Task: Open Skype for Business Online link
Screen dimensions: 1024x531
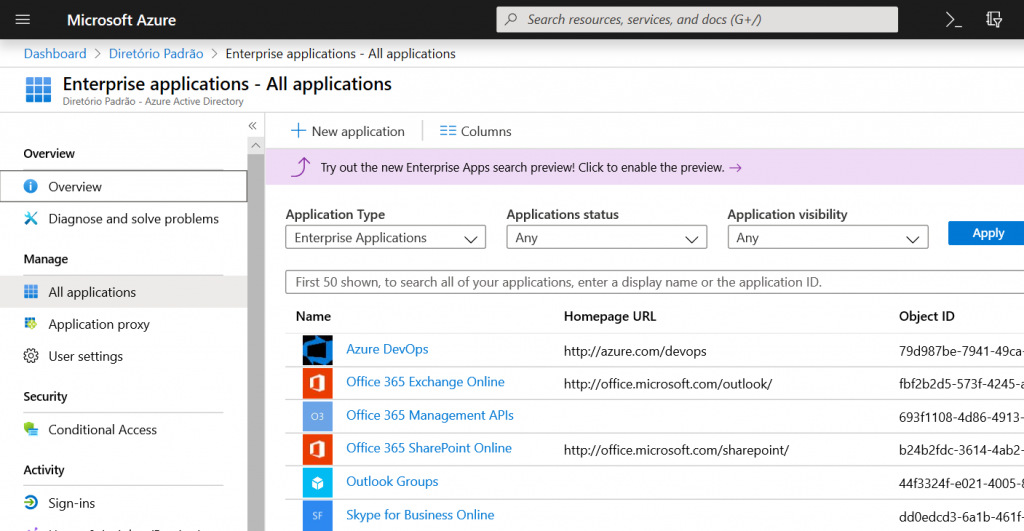Action: coord(420,515)
